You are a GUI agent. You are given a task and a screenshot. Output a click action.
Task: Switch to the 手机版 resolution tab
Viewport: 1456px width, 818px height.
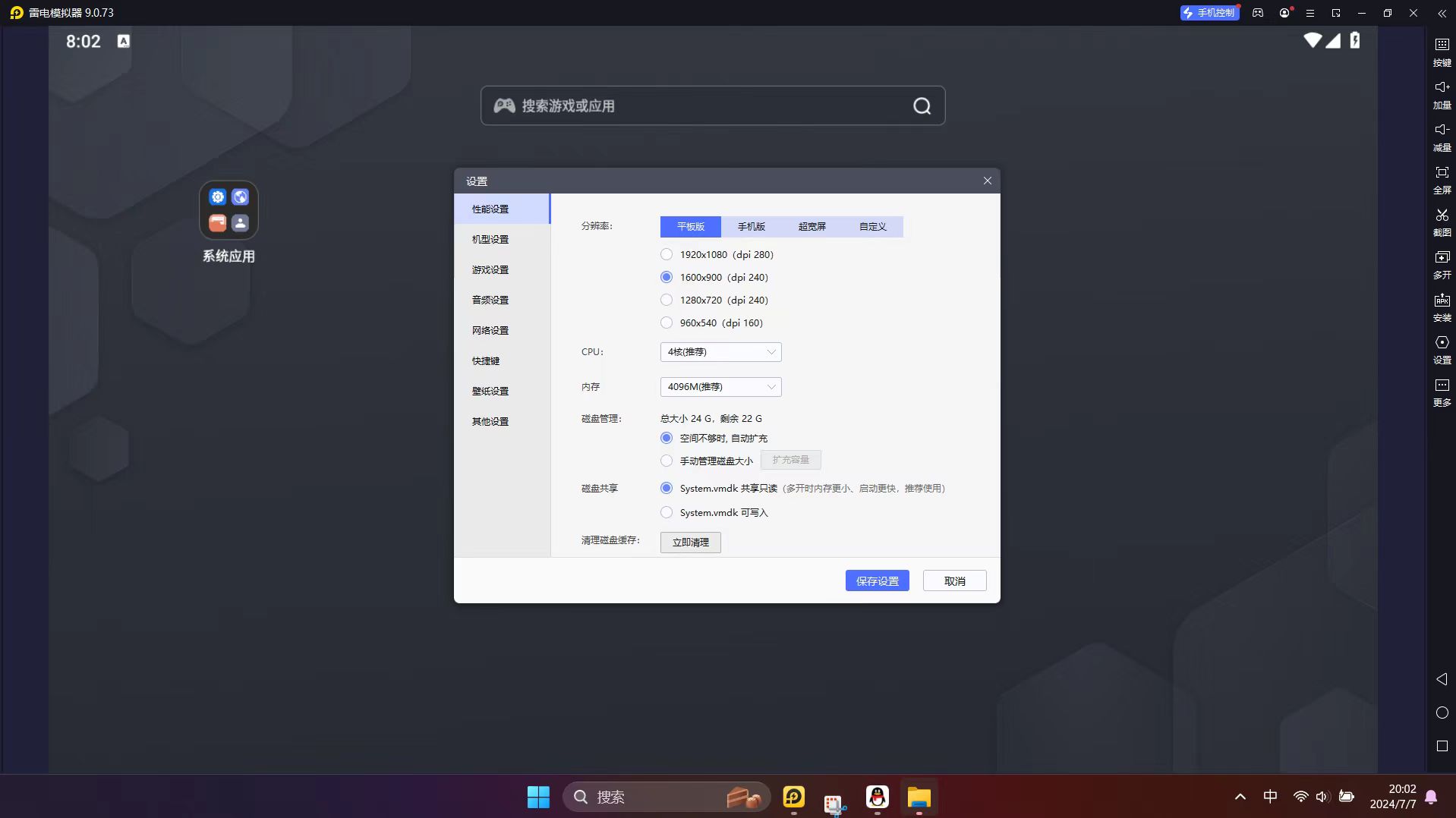(x=751, y=227)
